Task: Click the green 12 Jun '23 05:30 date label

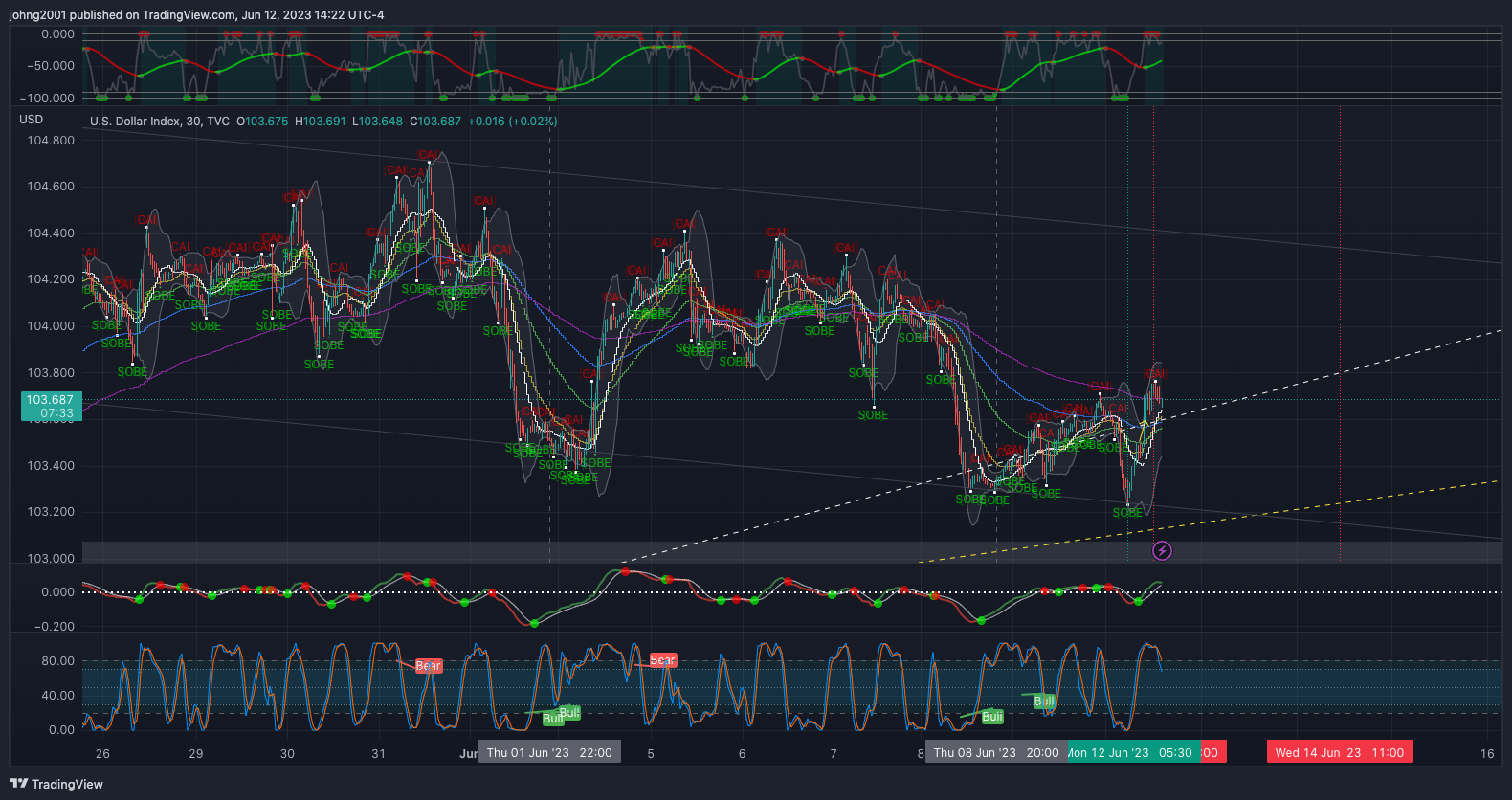Action: (1133, 752)
